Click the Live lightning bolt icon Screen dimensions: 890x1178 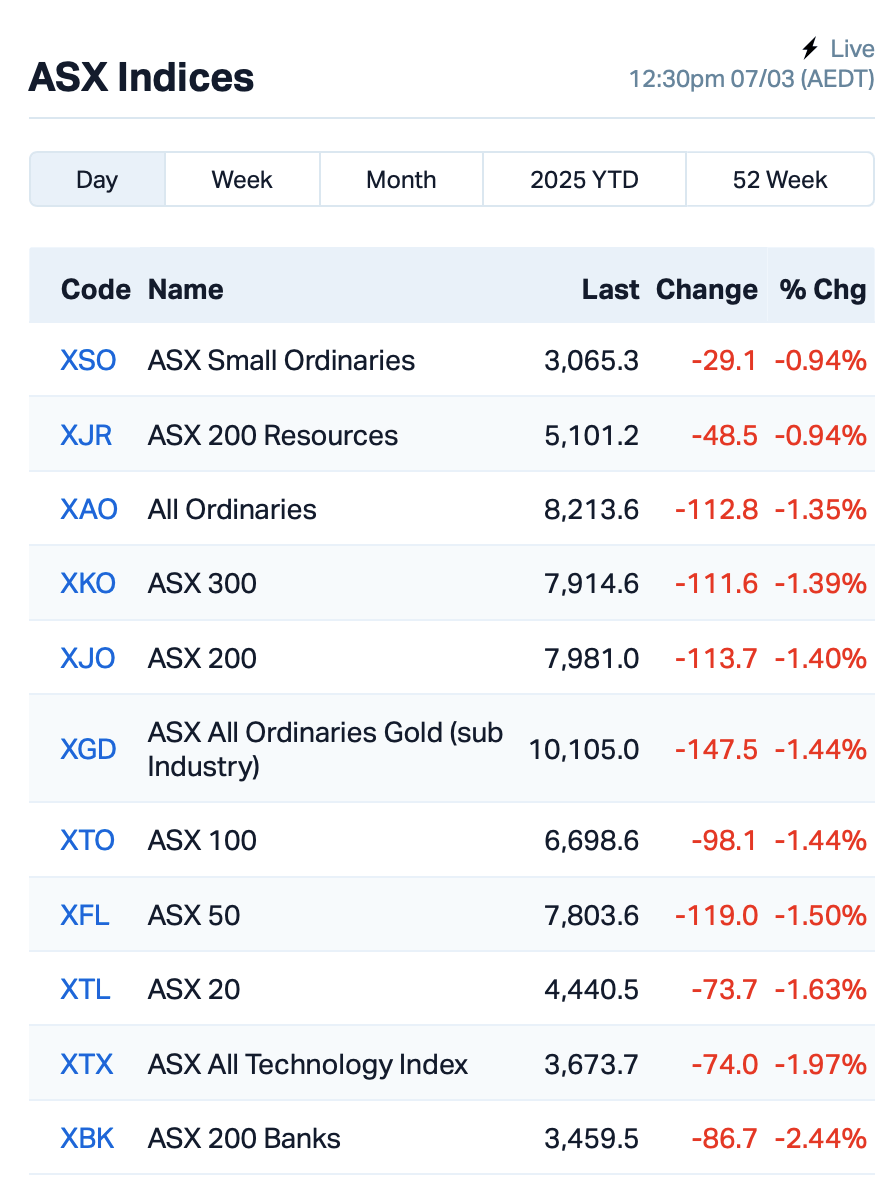[810, 49]
